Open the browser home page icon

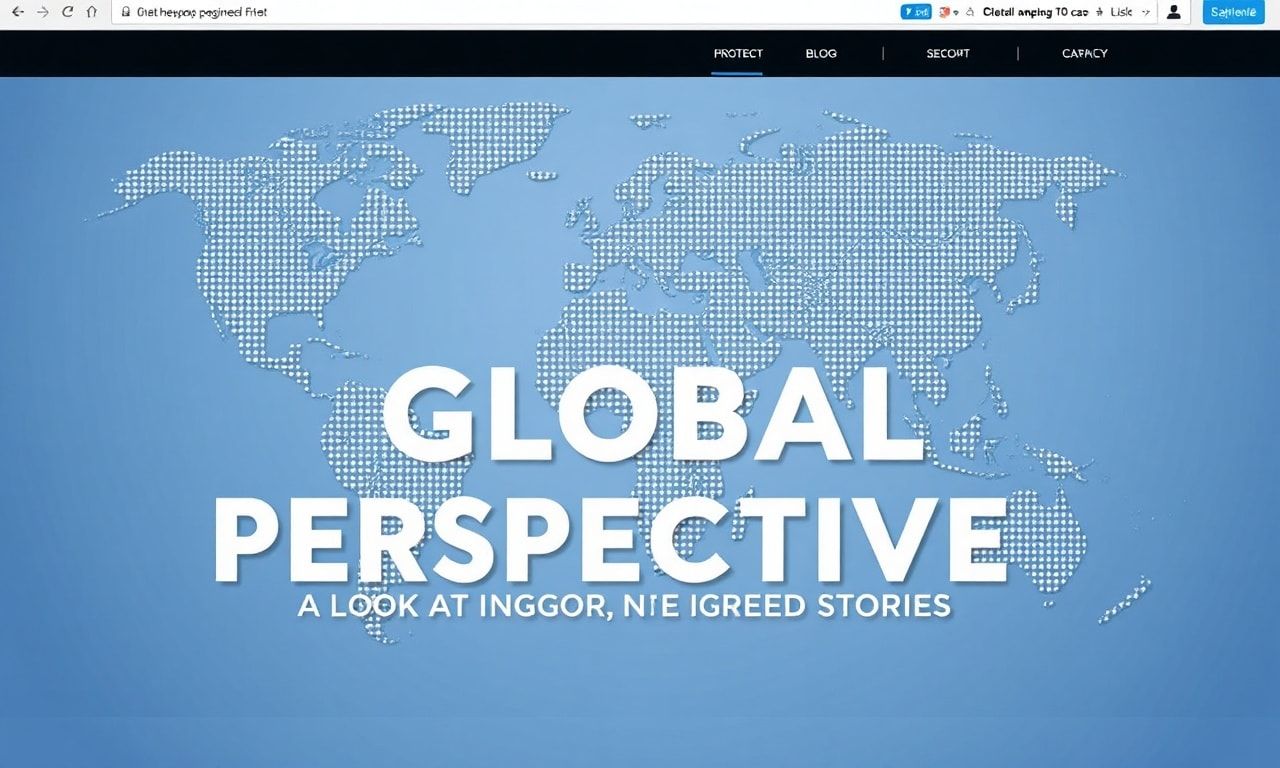tap(92, 12)
